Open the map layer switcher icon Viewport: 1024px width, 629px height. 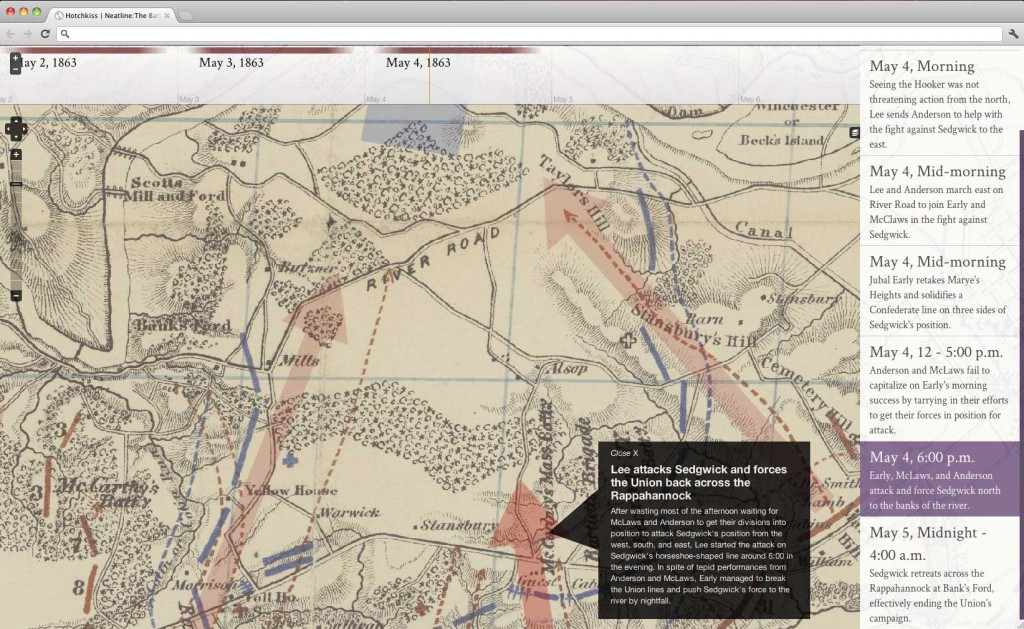(854, 133)
